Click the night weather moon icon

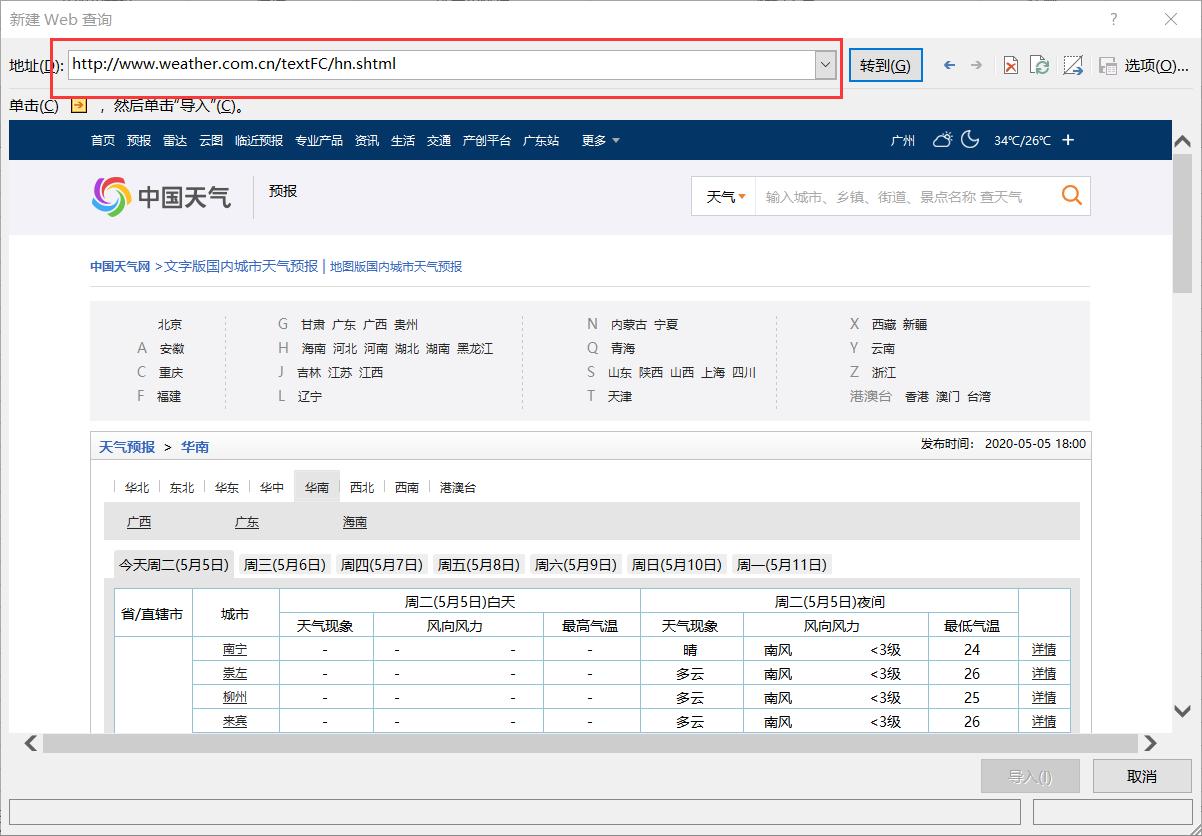click(968, 140)
